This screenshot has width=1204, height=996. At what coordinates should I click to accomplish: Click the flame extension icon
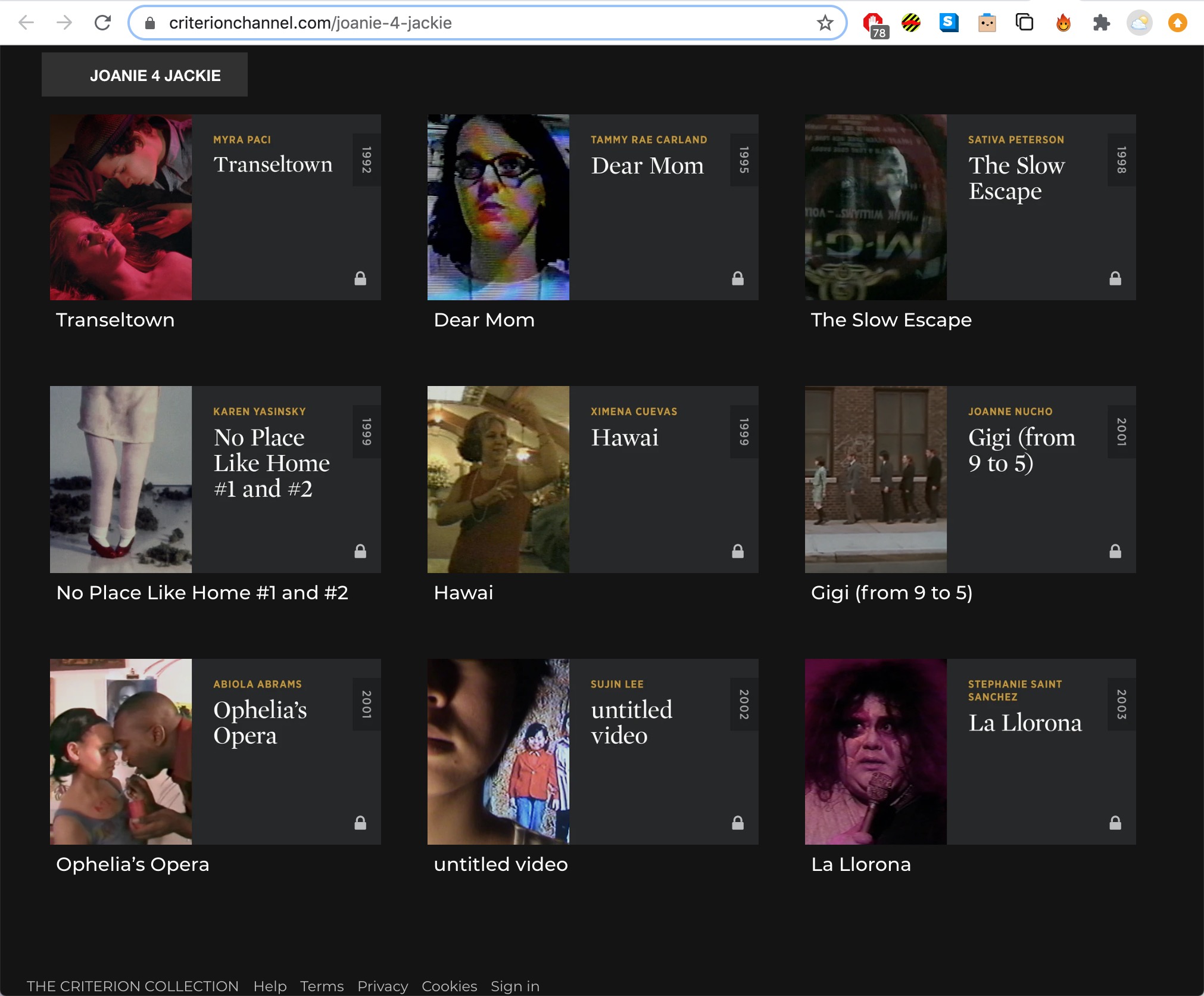1063,22
